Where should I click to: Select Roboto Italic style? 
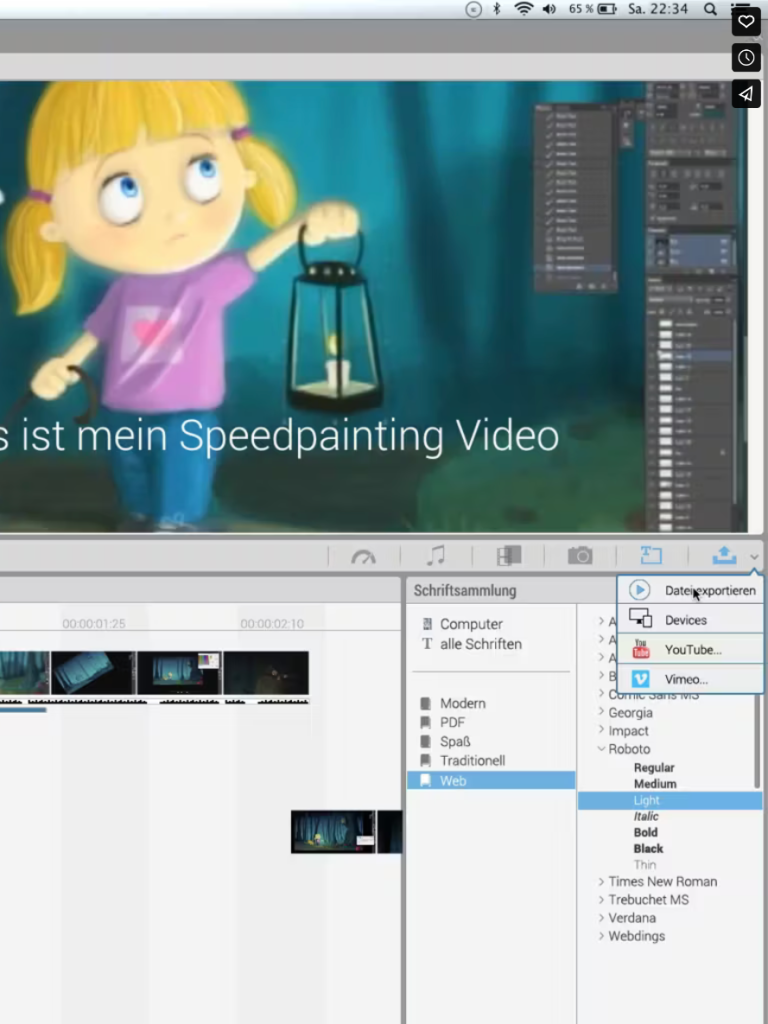pos(646,816)
